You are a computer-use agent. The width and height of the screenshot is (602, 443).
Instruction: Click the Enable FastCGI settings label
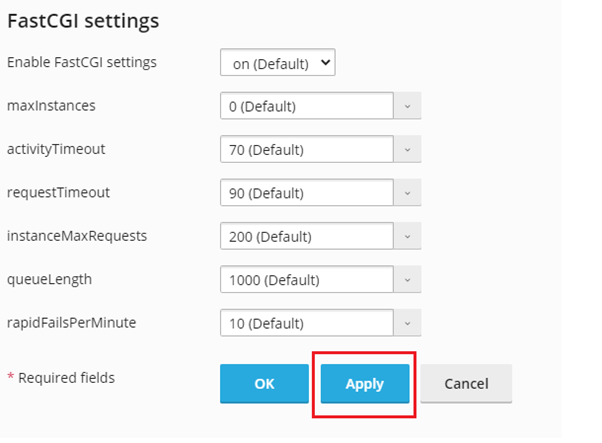pyautogui.click(x=82, y=62)
